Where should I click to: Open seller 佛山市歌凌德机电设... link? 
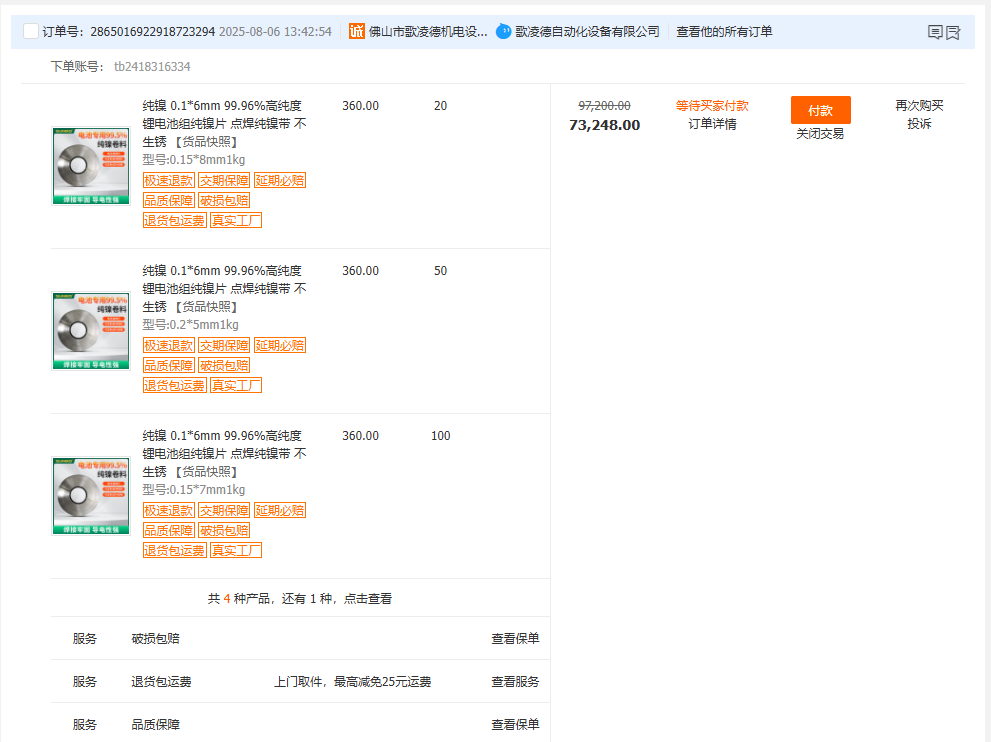click(427, 32)
